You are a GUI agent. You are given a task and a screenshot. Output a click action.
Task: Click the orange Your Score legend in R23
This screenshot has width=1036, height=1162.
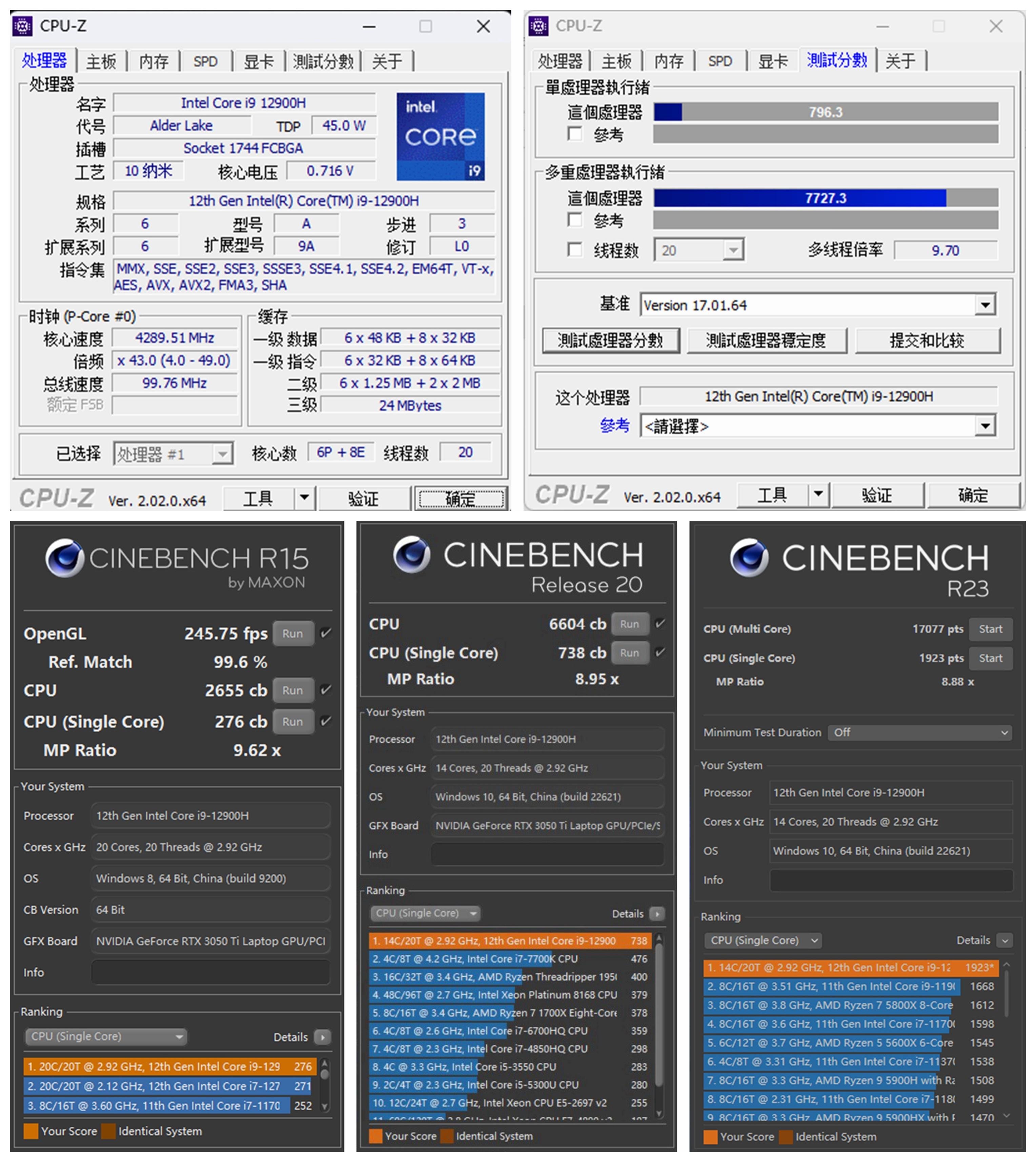coord(710,1137)
